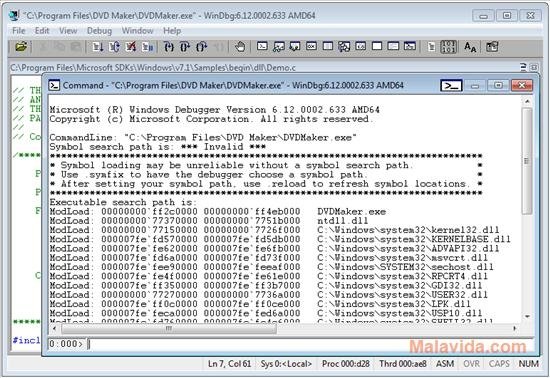The image size is (550, 378).
Task: Click the horizontal scrollbar thumb
Action: [169, 329]
